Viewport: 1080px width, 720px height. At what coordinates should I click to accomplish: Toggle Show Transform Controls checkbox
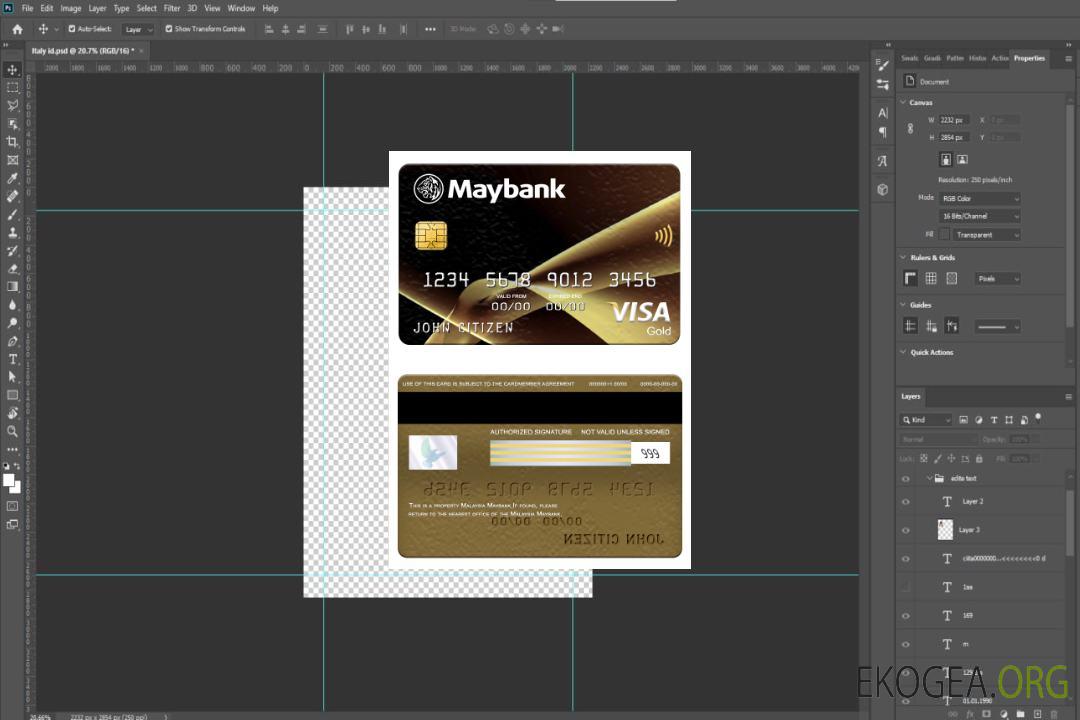(169, 29)
